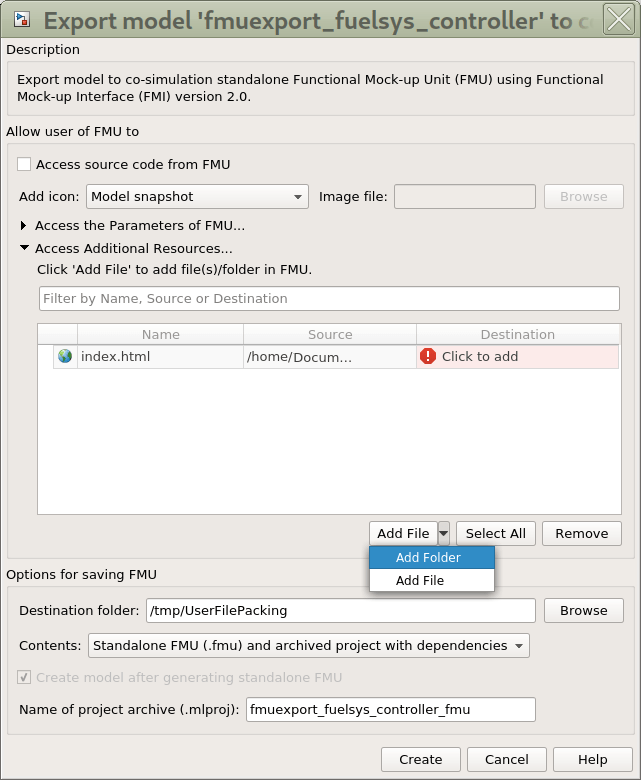641x780 pixels.
Task: Click the Filter by Name search field
Action: pyautogui.click(x=329, y=299)
